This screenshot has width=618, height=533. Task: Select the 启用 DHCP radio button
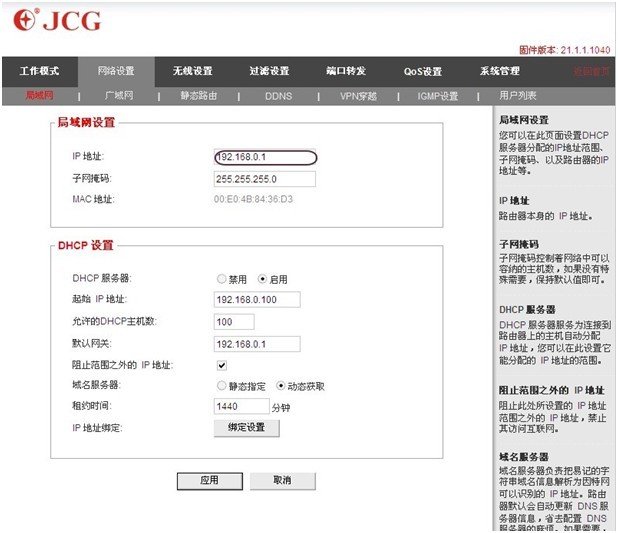point(262,279)
